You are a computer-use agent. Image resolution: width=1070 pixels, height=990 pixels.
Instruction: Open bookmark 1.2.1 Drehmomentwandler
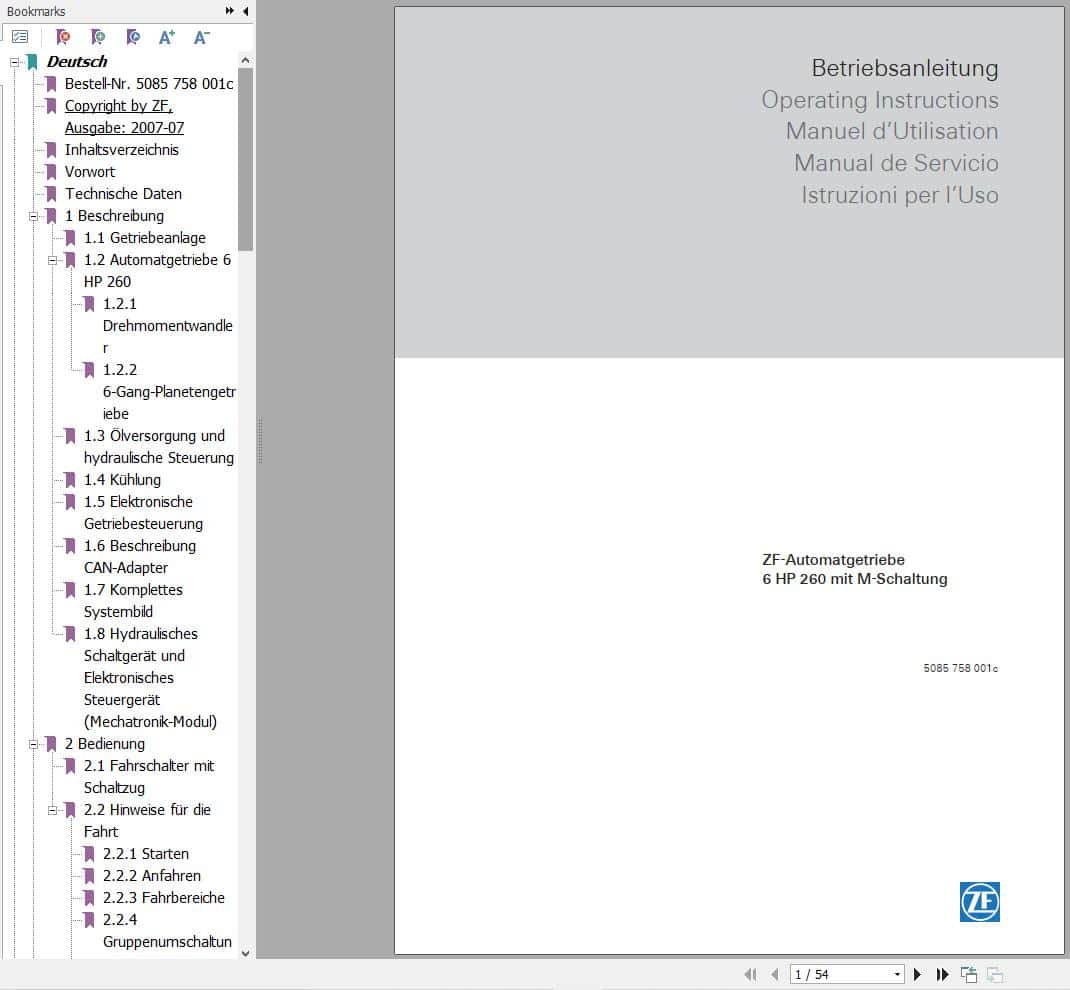click(x=168, y=325)
